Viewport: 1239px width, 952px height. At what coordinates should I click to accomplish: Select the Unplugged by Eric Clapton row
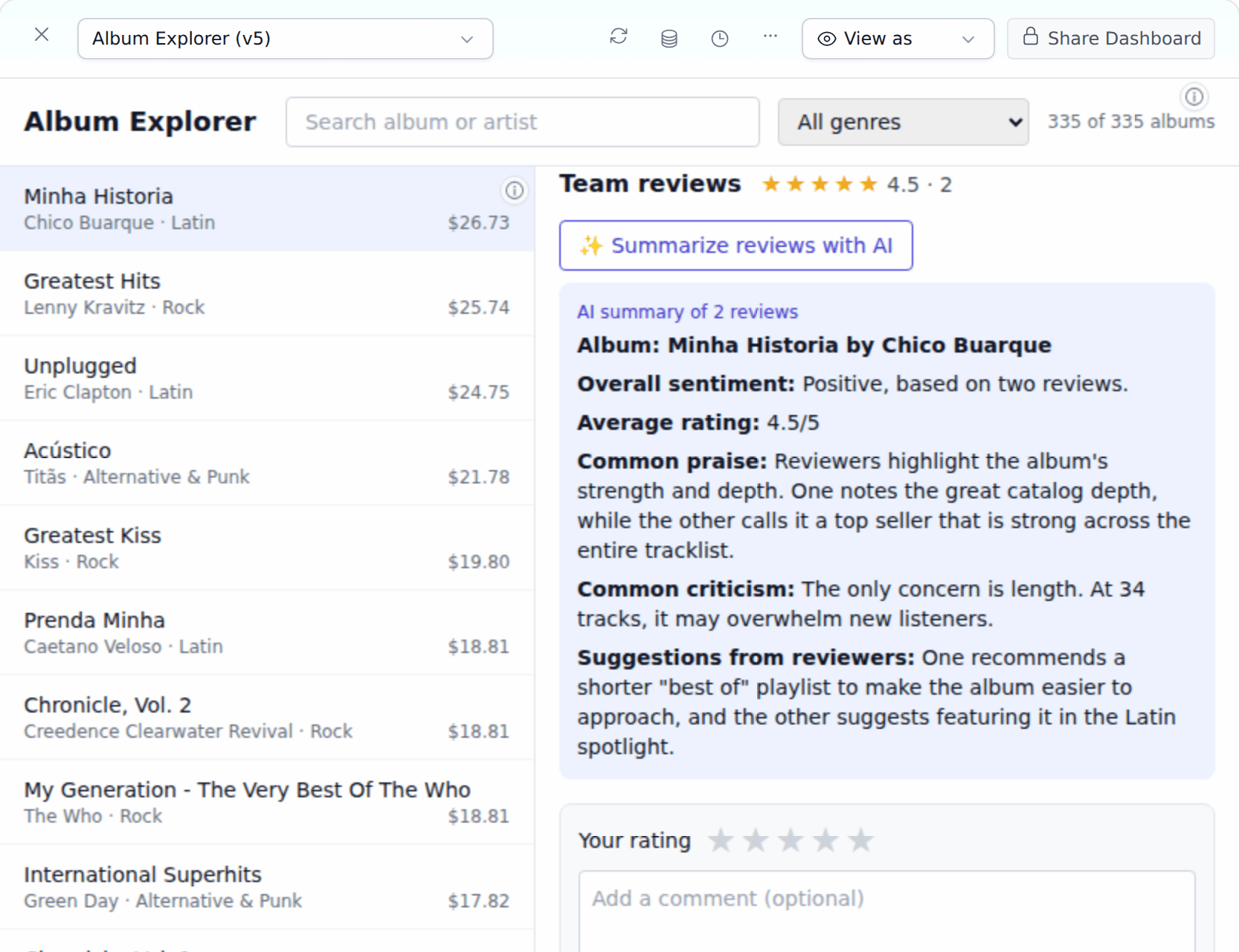[267, 379]
